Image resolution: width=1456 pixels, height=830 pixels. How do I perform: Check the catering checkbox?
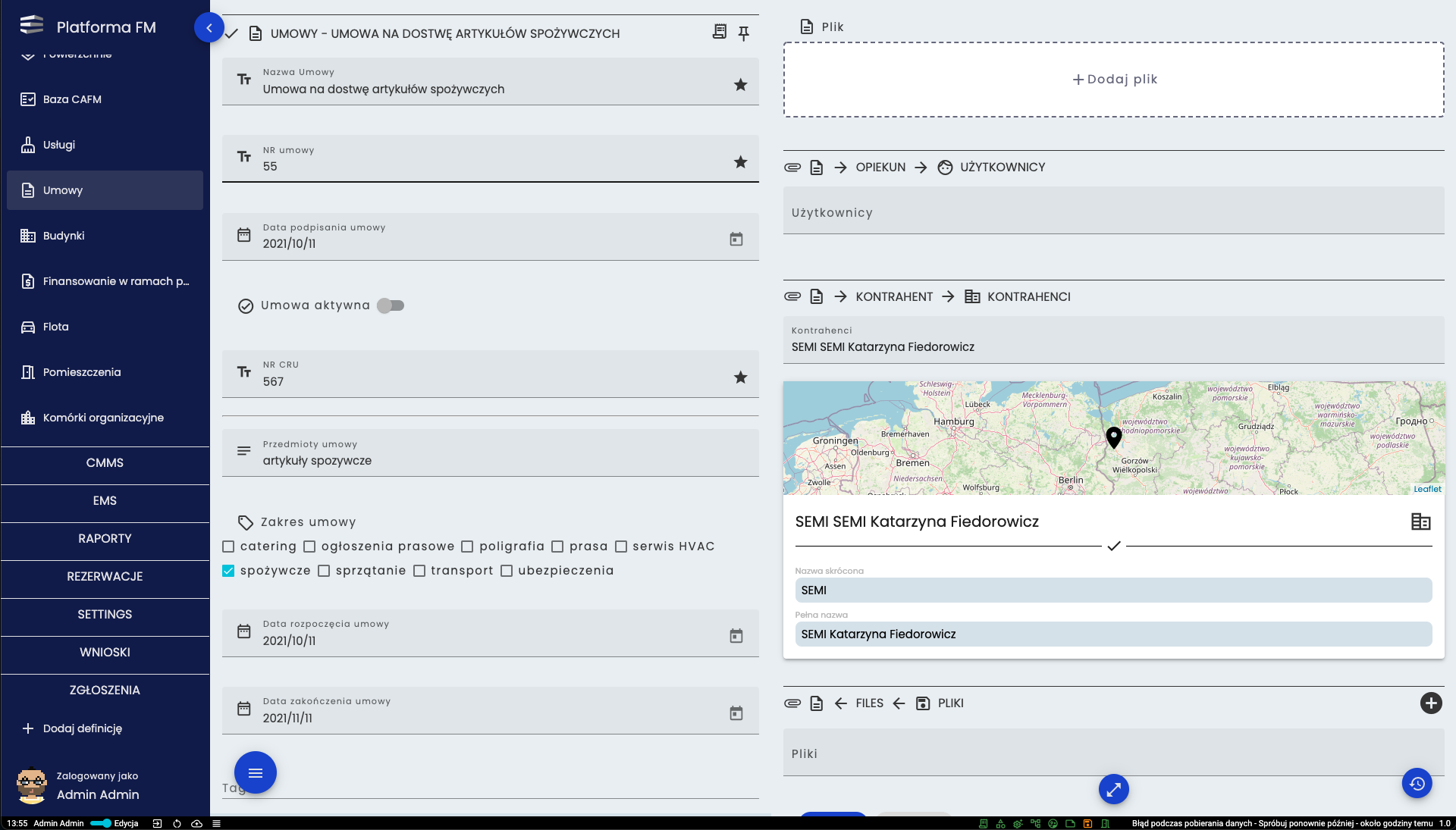(228, 547)
